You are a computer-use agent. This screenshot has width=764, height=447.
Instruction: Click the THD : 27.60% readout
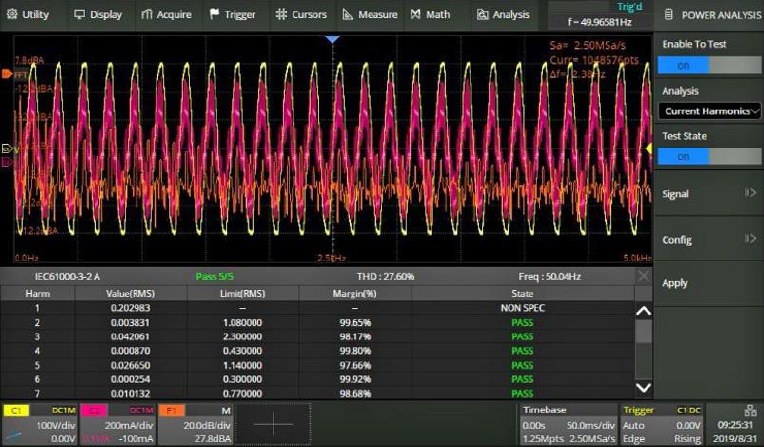click(385, 276)
